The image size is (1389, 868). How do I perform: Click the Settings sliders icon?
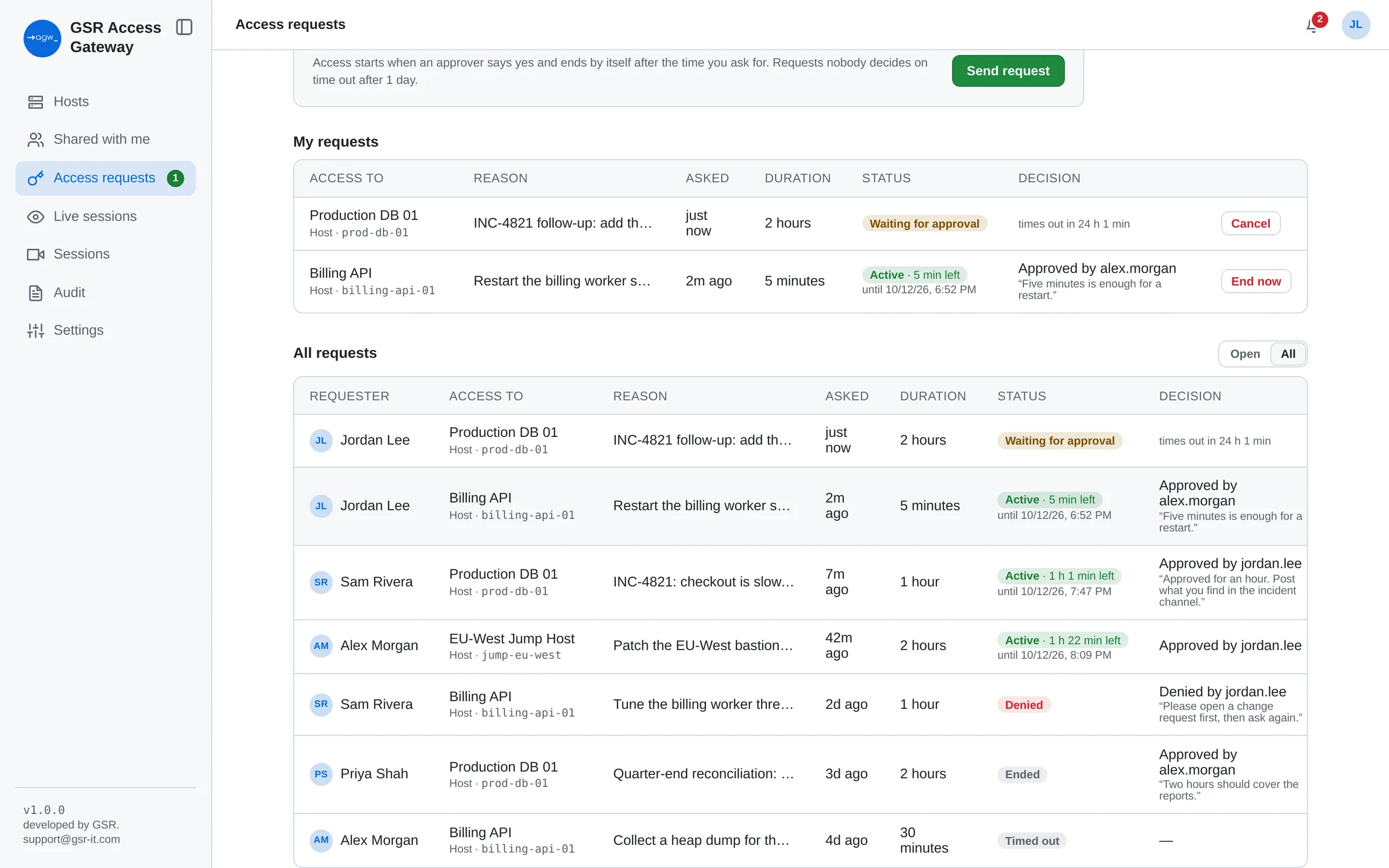pos(35,330)
